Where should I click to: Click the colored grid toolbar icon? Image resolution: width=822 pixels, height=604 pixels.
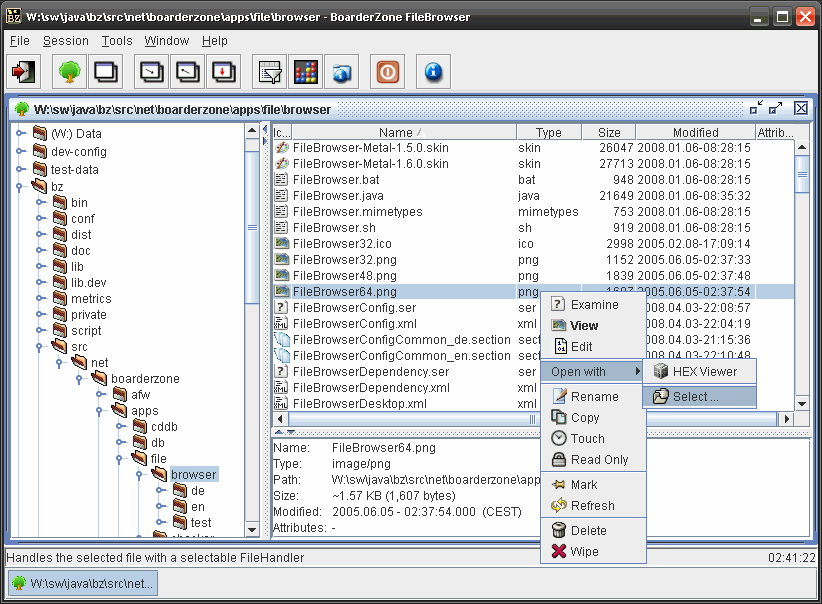(306, 71)
